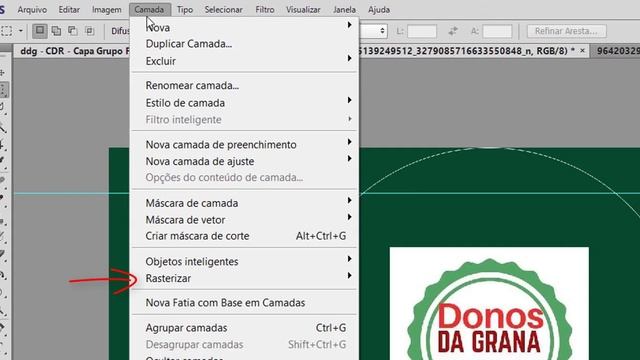Expand the Objetos inteligentes submenu
Screen dimensions: 640x360
(x=244, y=261)
